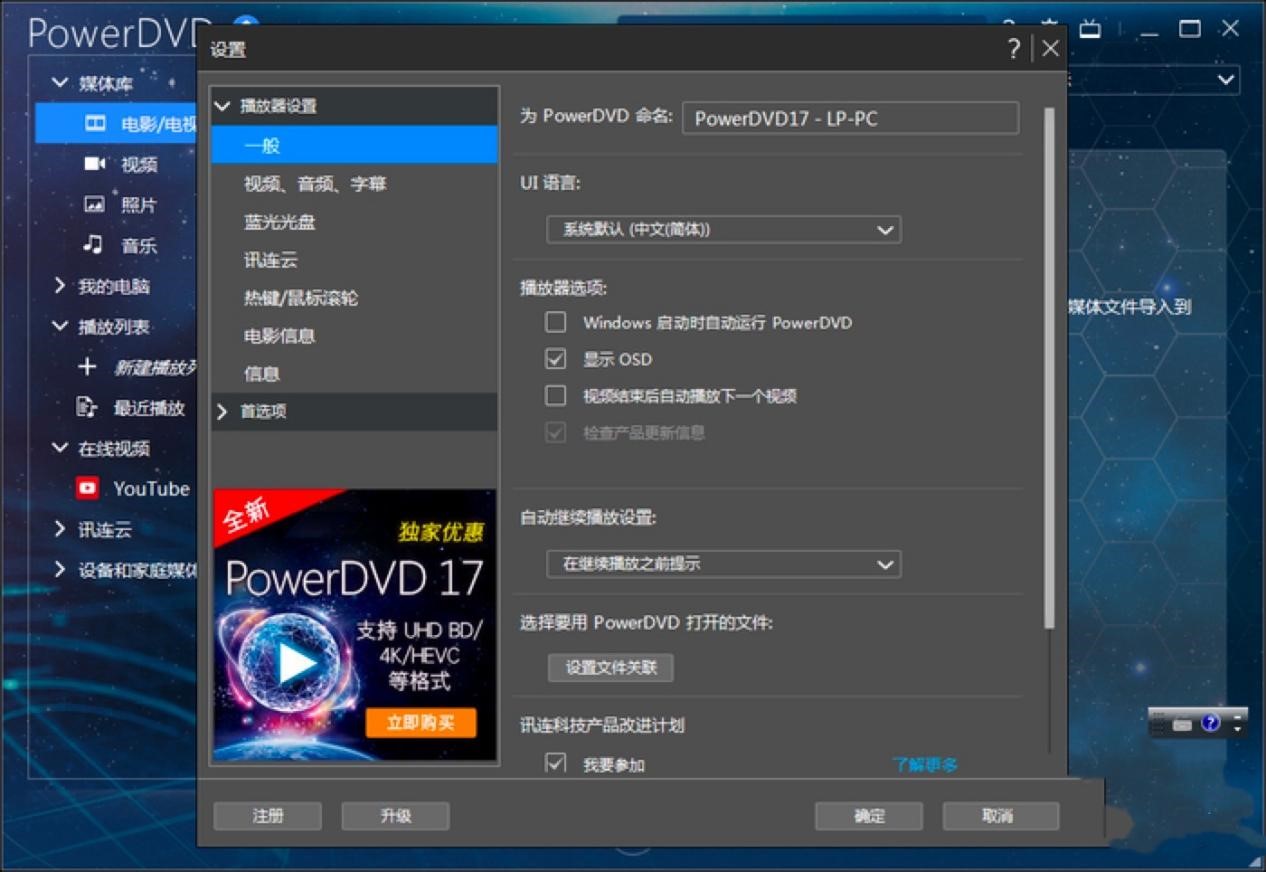
Task: Click the blue question mark on the mini remote
Action: pyautogui.click(x=1210, y=722)
